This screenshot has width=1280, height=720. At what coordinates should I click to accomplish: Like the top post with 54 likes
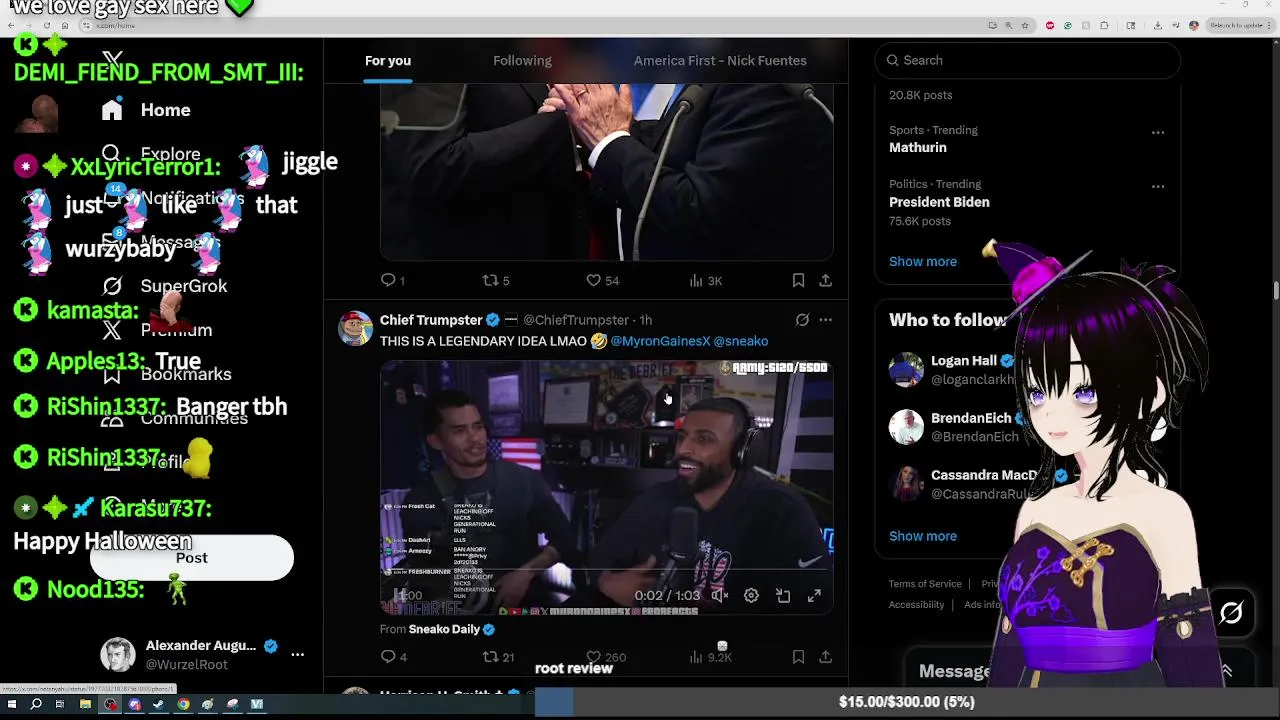click(x=602, y=280)
